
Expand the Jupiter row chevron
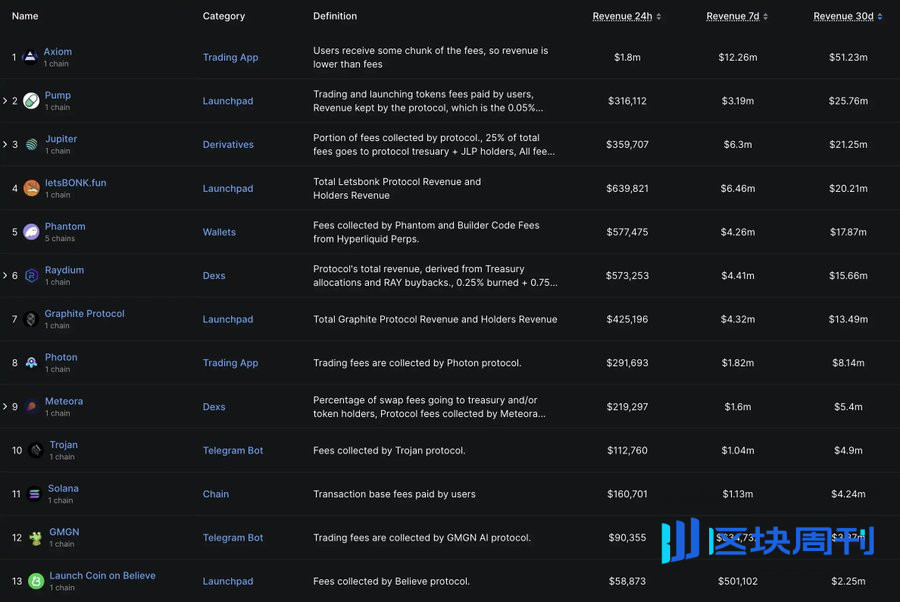coord(5,145)
